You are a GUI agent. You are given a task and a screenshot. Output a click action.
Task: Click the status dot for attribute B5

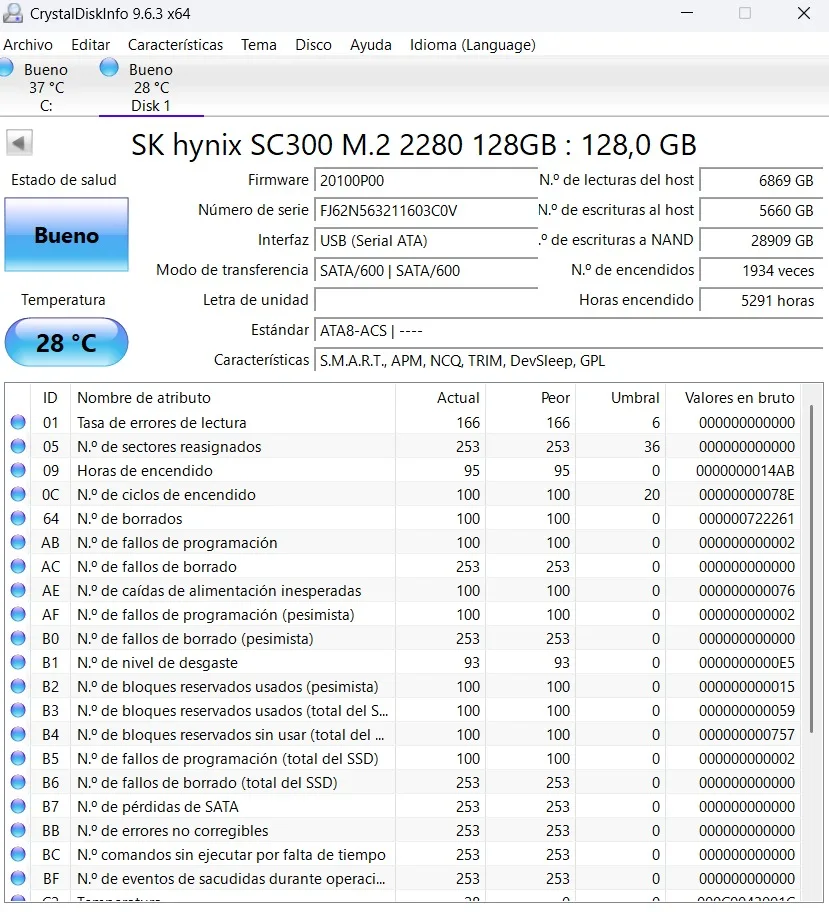pyautogui.click(x=18, y=758)
